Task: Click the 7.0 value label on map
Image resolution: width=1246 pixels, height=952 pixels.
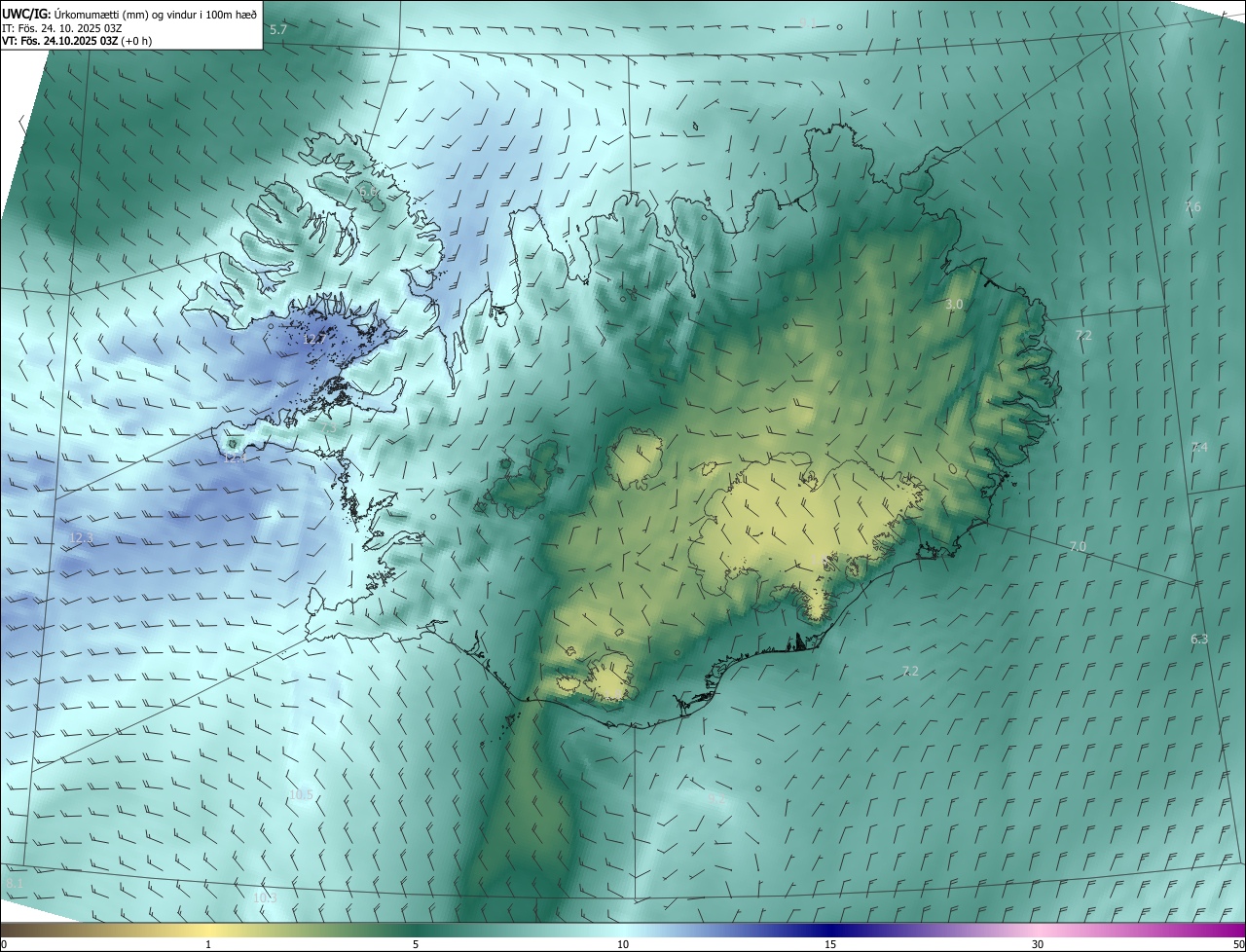Action: point(1078,547)
